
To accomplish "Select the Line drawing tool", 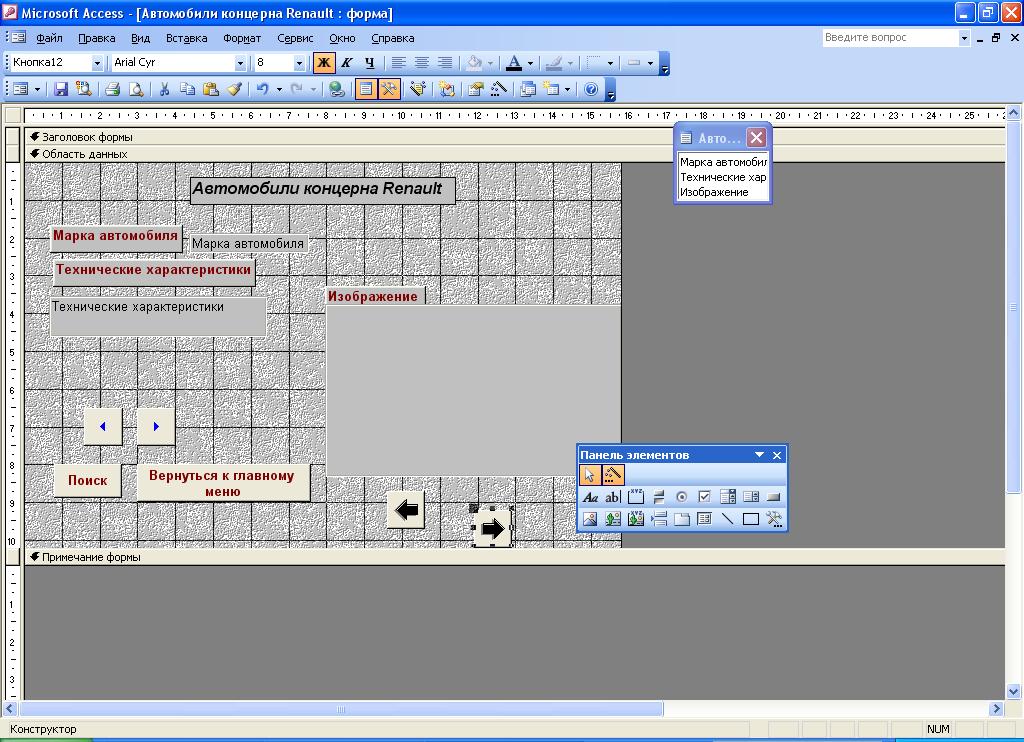I will tap(728, 519).
